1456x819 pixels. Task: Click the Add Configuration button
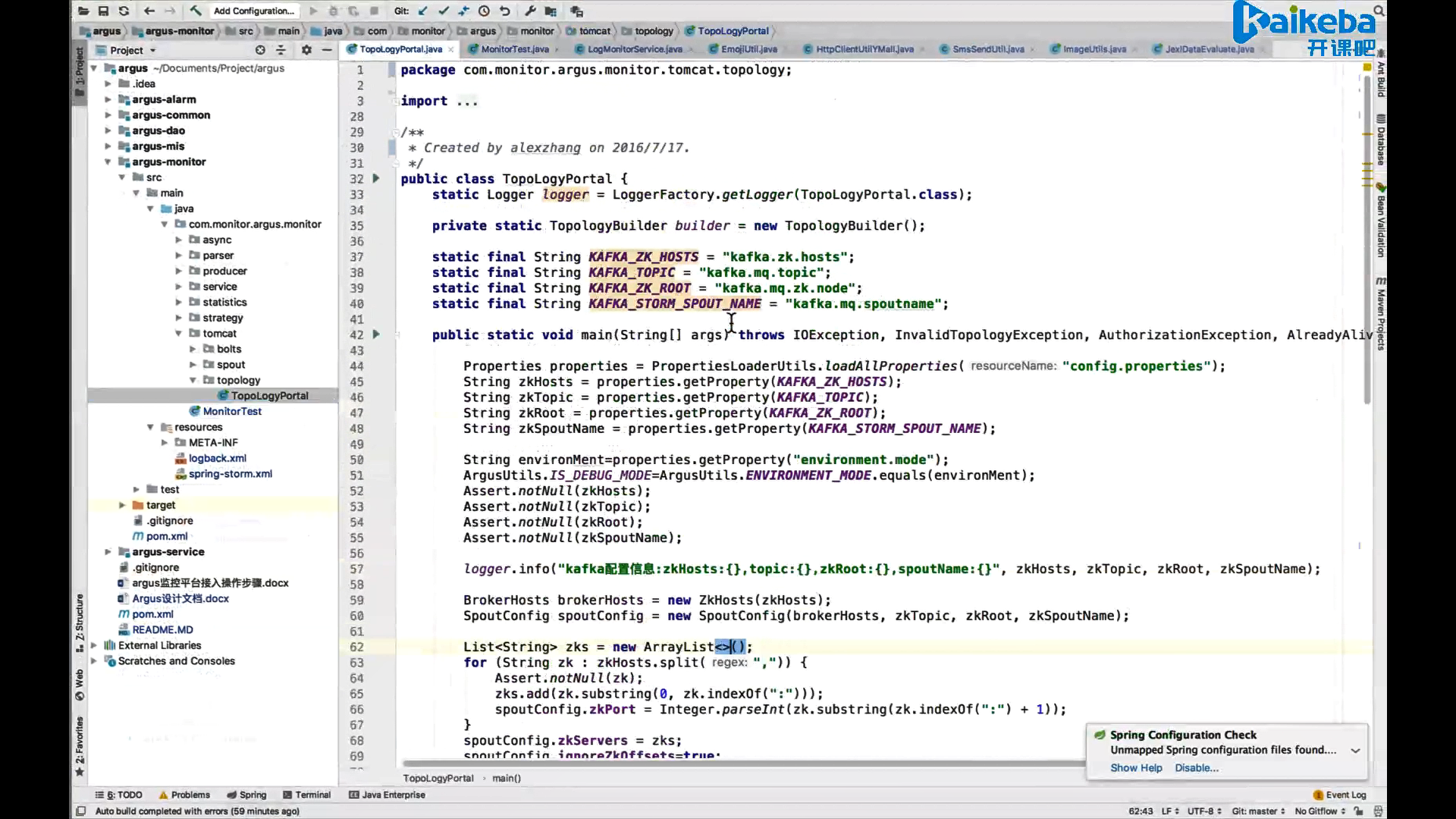pos(253,11)
